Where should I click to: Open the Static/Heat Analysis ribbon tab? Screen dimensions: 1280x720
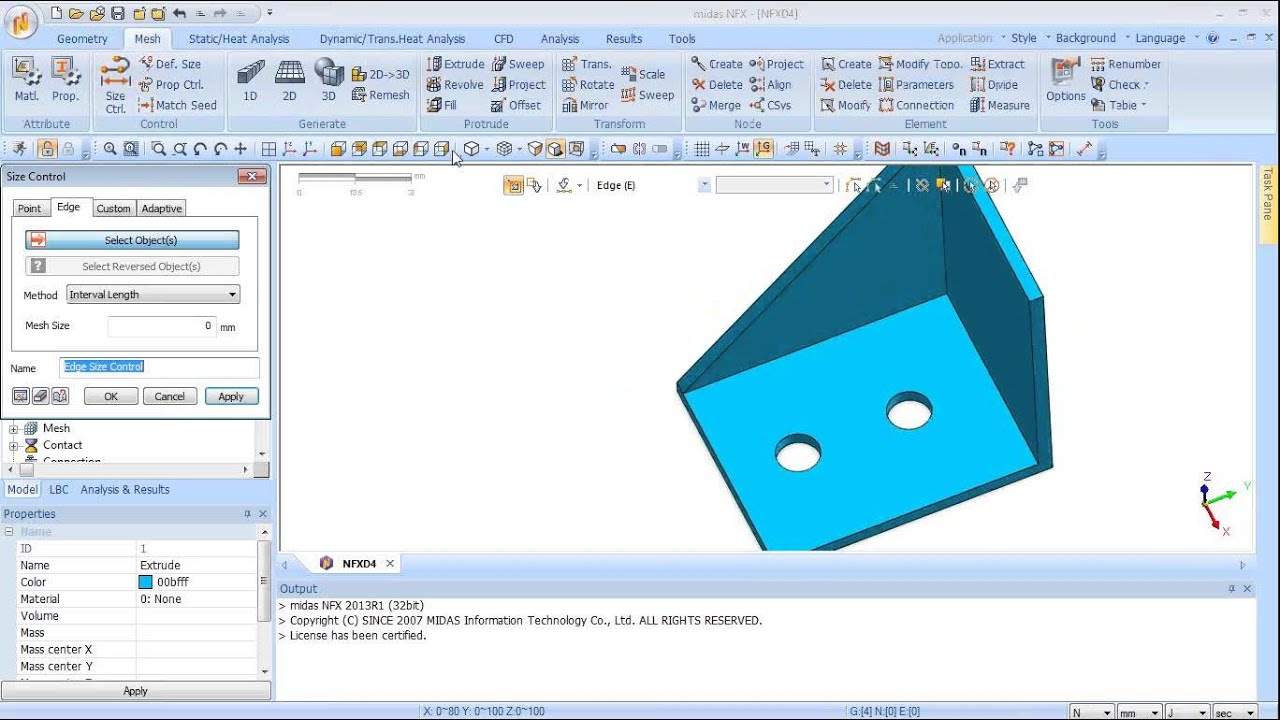[x=239, y=39]
